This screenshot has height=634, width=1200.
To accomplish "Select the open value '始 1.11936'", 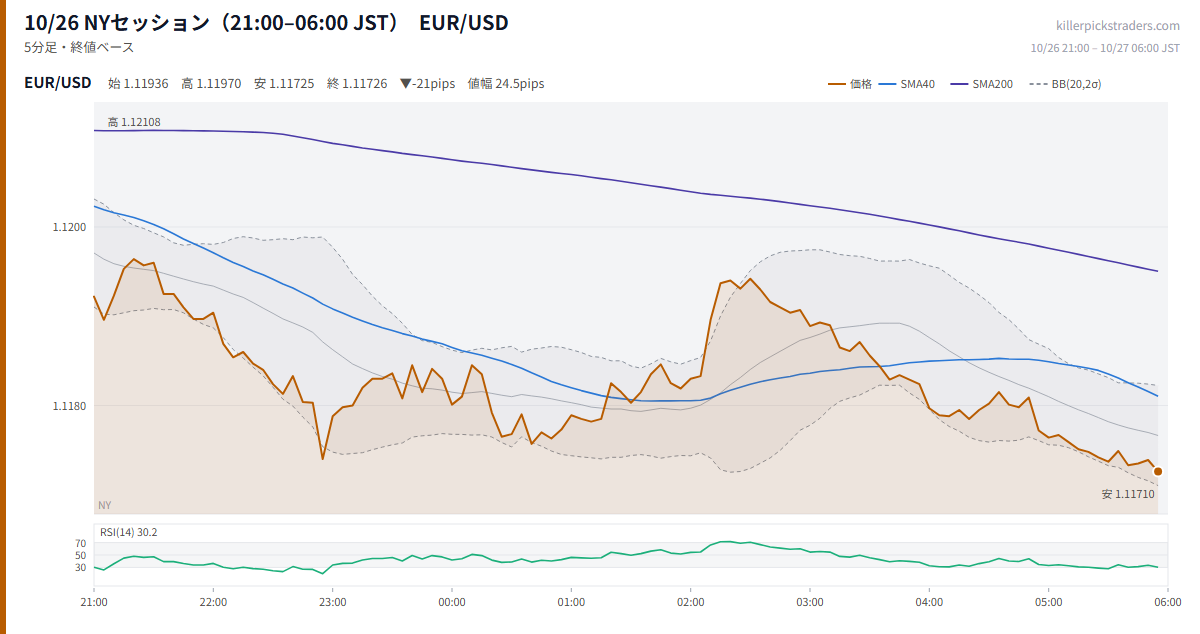I will coord(138,84).
